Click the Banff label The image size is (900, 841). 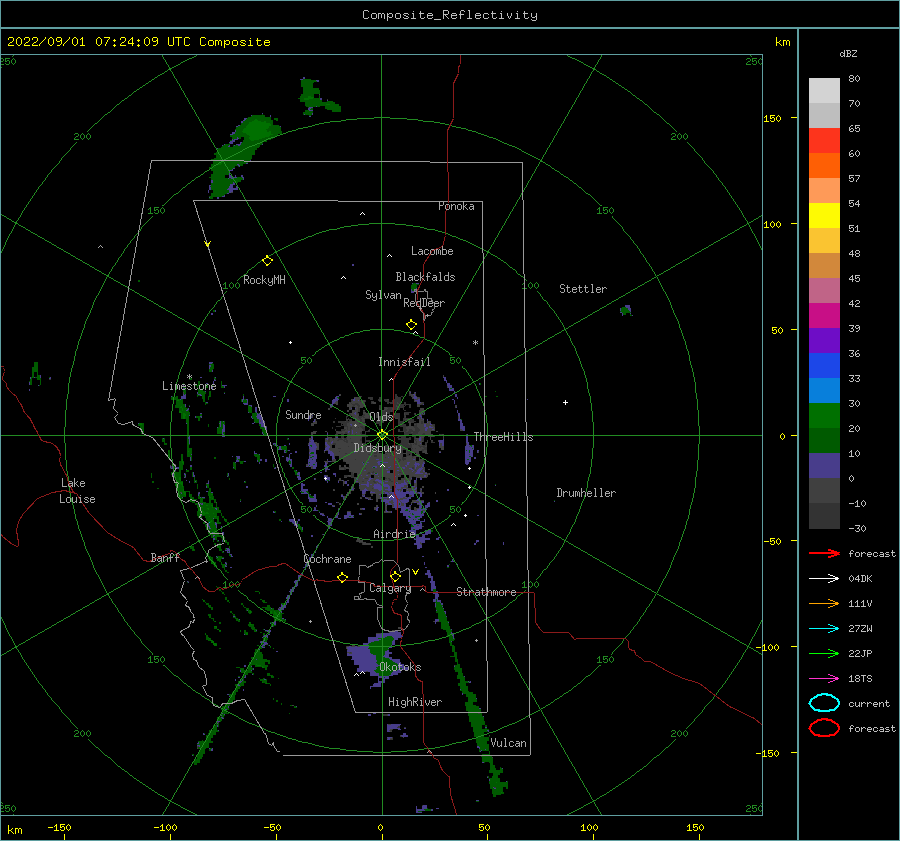(x=165, y=557)
